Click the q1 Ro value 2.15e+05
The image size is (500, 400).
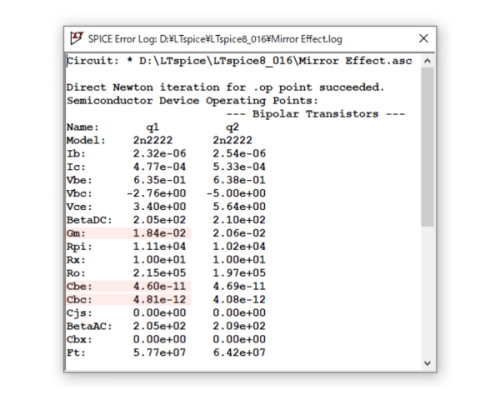point(159,273)
